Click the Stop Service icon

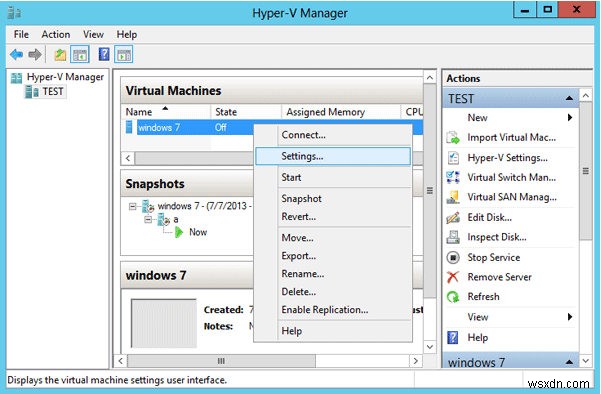(x=453, y=258)
